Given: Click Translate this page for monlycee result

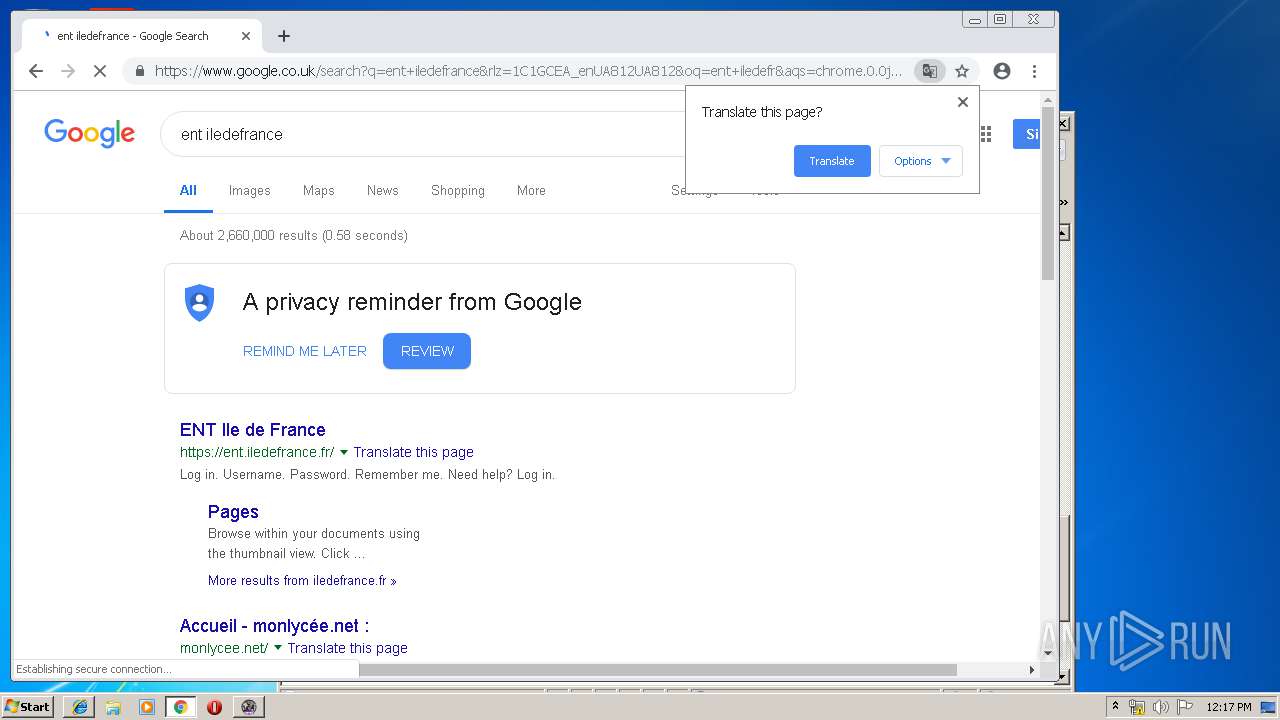Looking at the screenshot, I should tap(347, 648).
